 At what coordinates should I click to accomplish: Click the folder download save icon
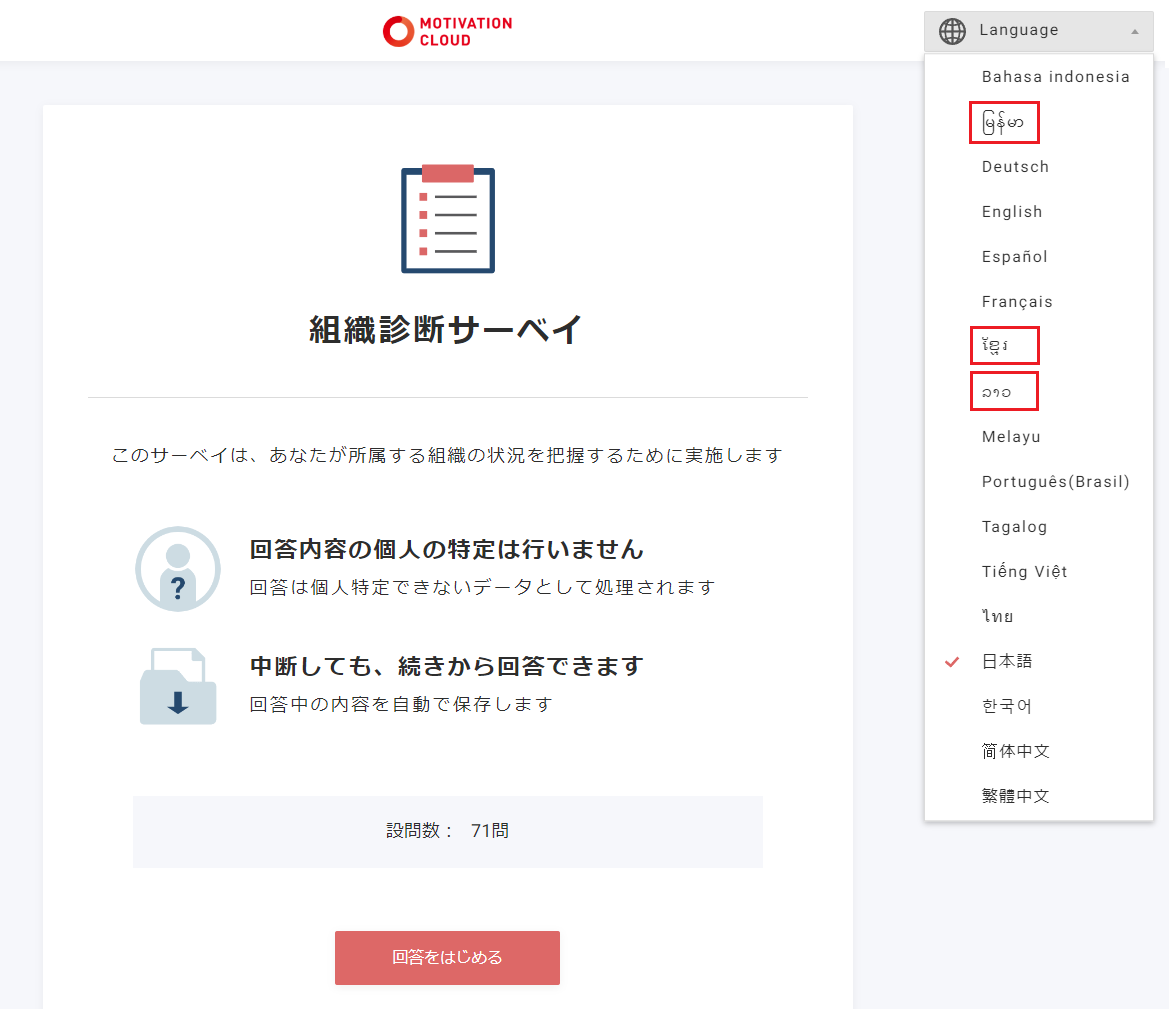pyautogui.click(x=177, y=687)
